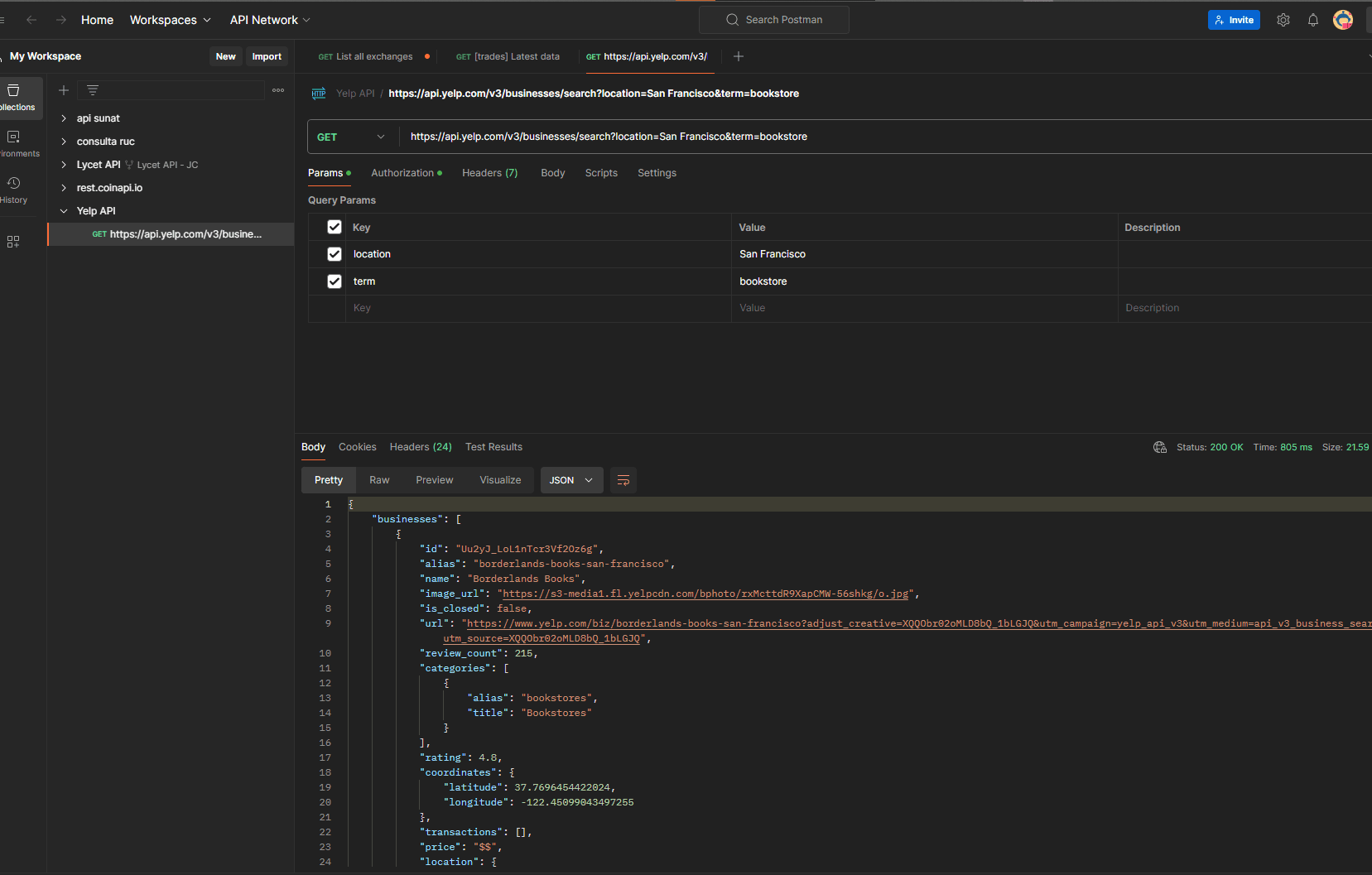Uncheck the term query param
The width and height of the screenshot is (1372, 875).
(x=335, y=281)
